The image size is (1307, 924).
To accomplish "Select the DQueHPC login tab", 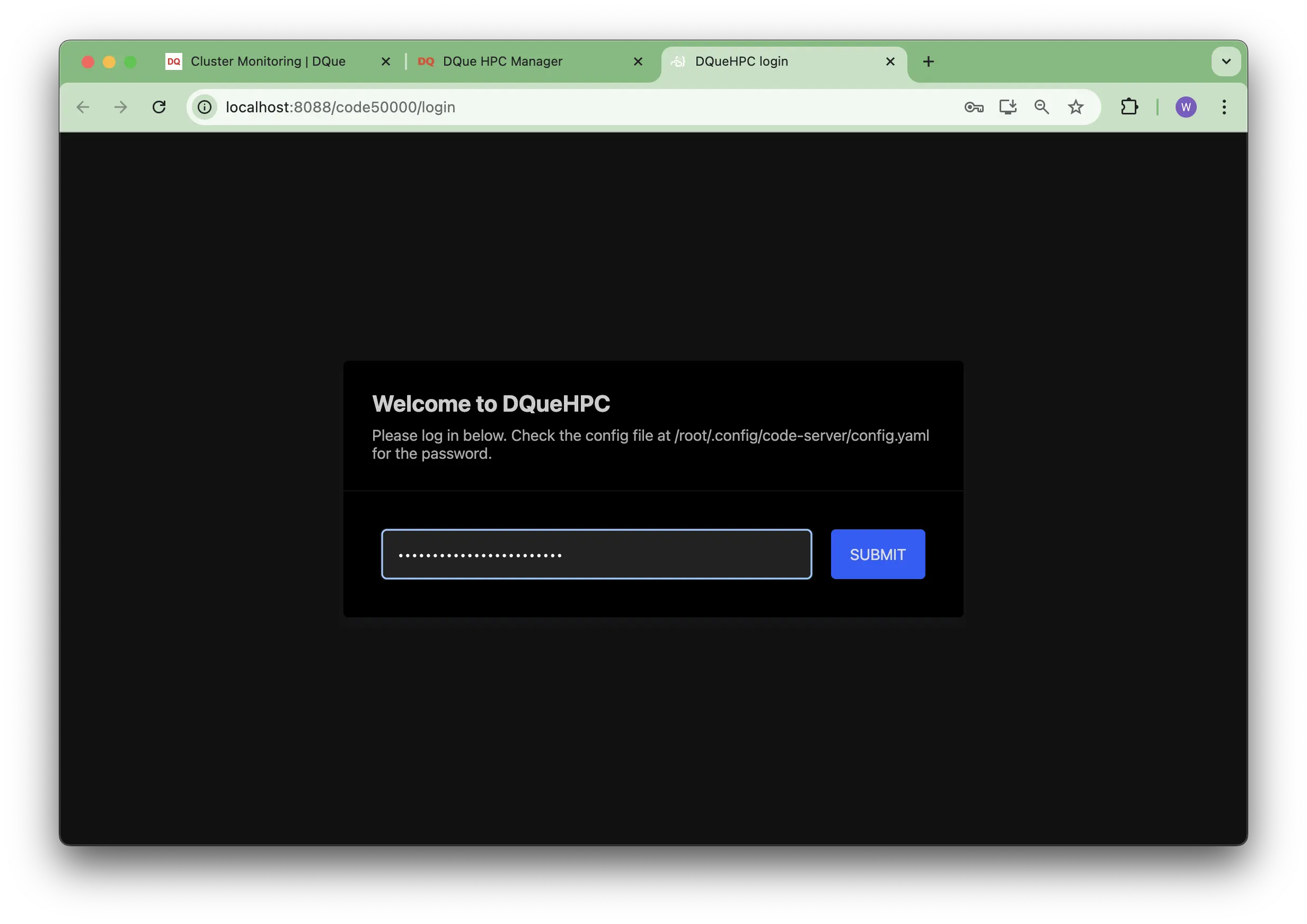I will [741, 61].
